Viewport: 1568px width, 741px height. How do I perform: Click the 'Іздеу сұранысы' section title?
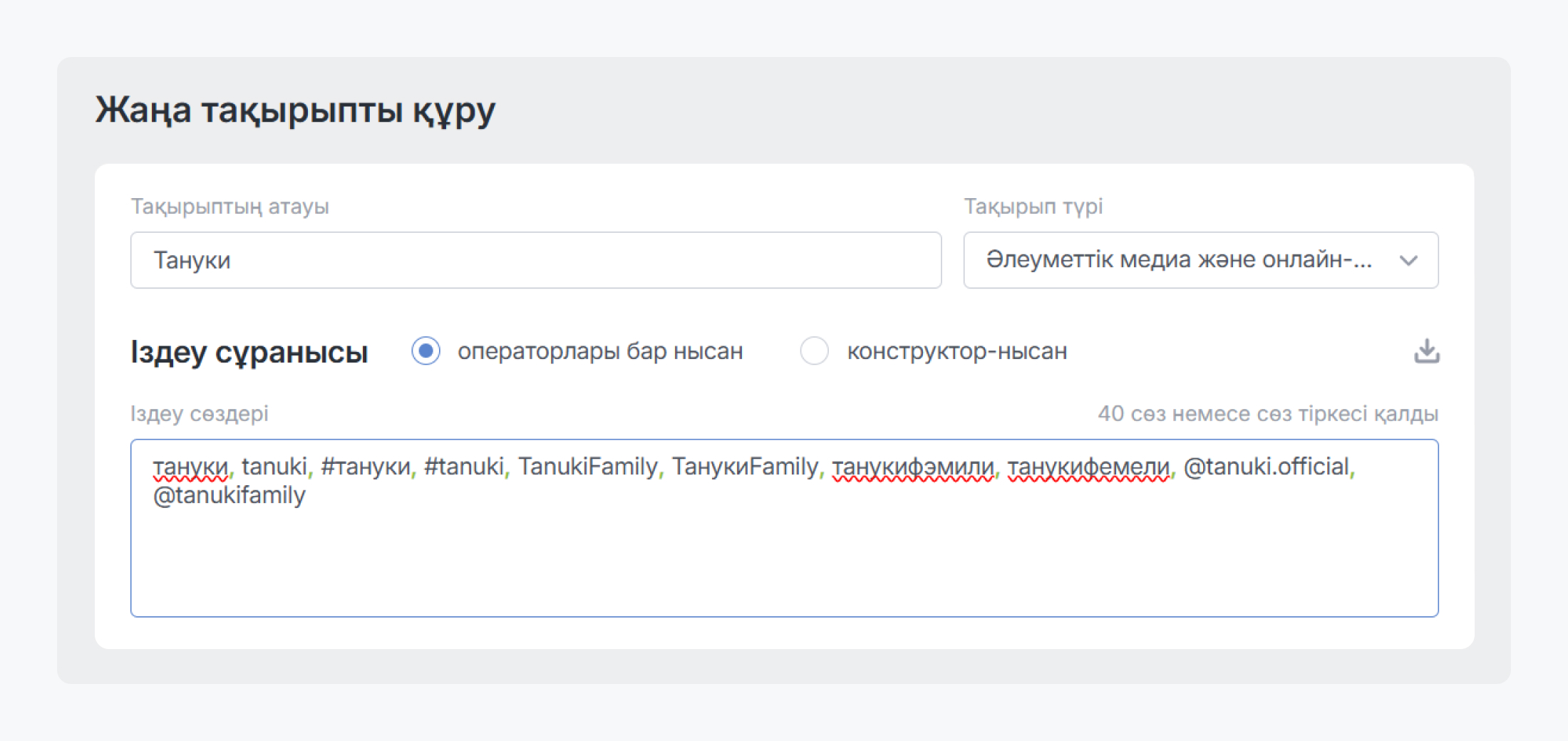249,351
